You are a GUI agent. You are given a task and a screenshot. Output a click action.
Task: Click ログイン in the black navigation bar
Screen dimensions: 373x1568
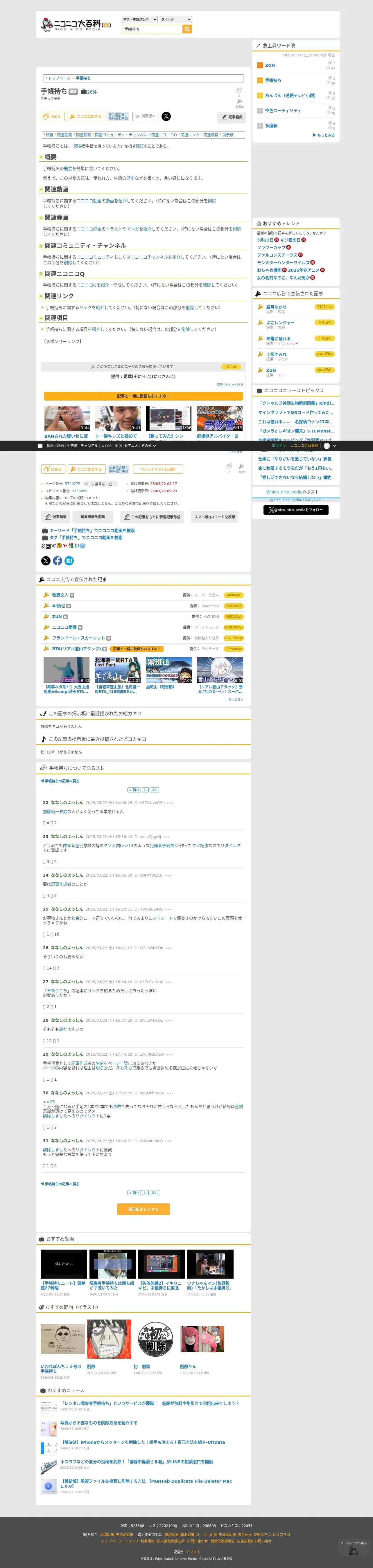279,446
